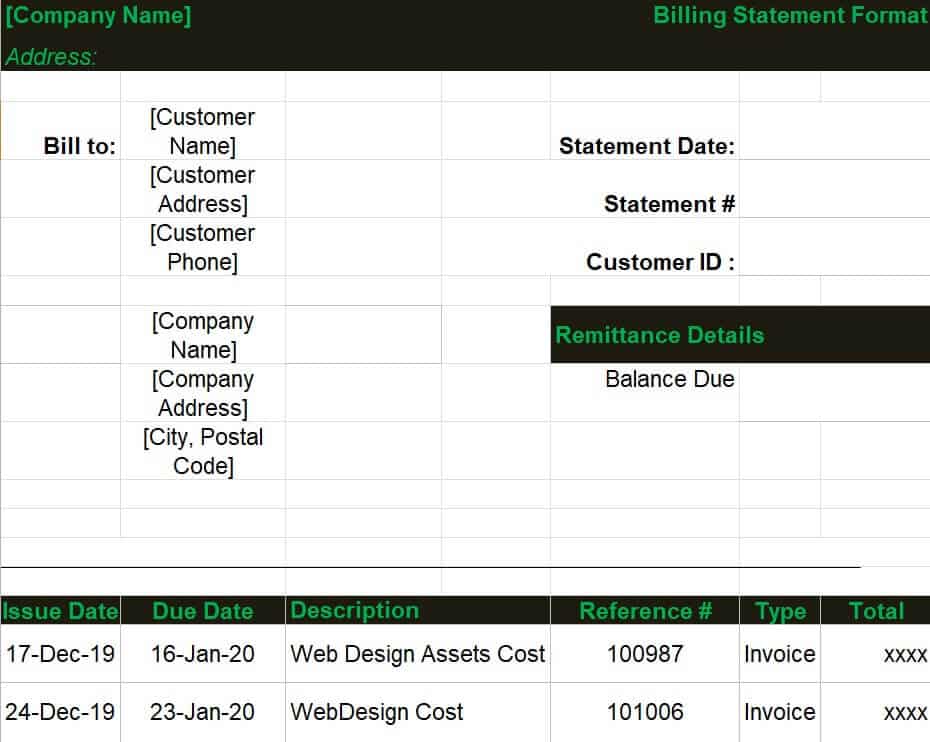The image size is (930, 742).
Task: Select the Billing Statement Format title
Action: click(x=790, y=16)
